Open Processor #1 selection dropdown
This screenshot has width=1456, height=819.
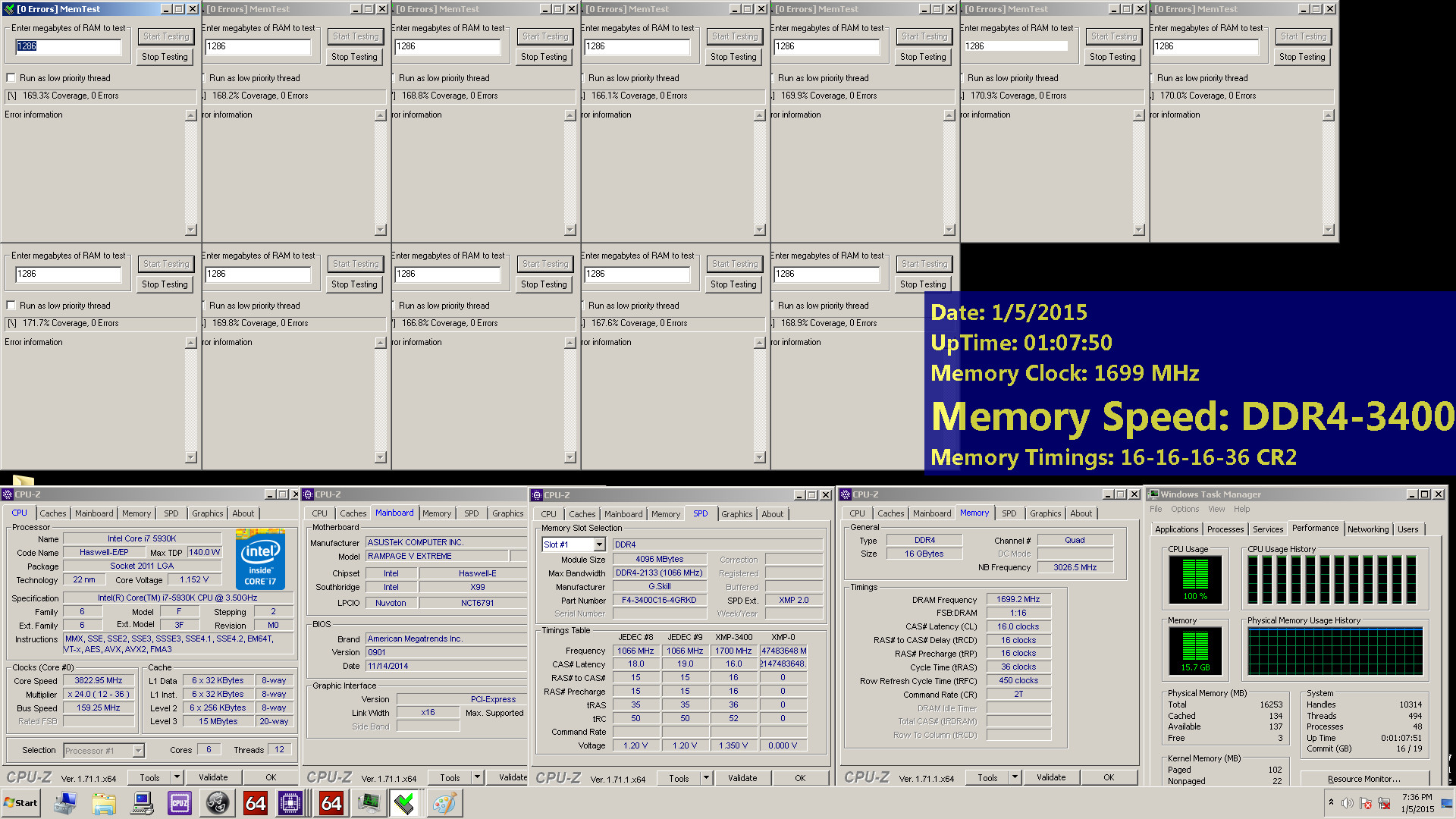pyautogui.click(x=138, y=751)
